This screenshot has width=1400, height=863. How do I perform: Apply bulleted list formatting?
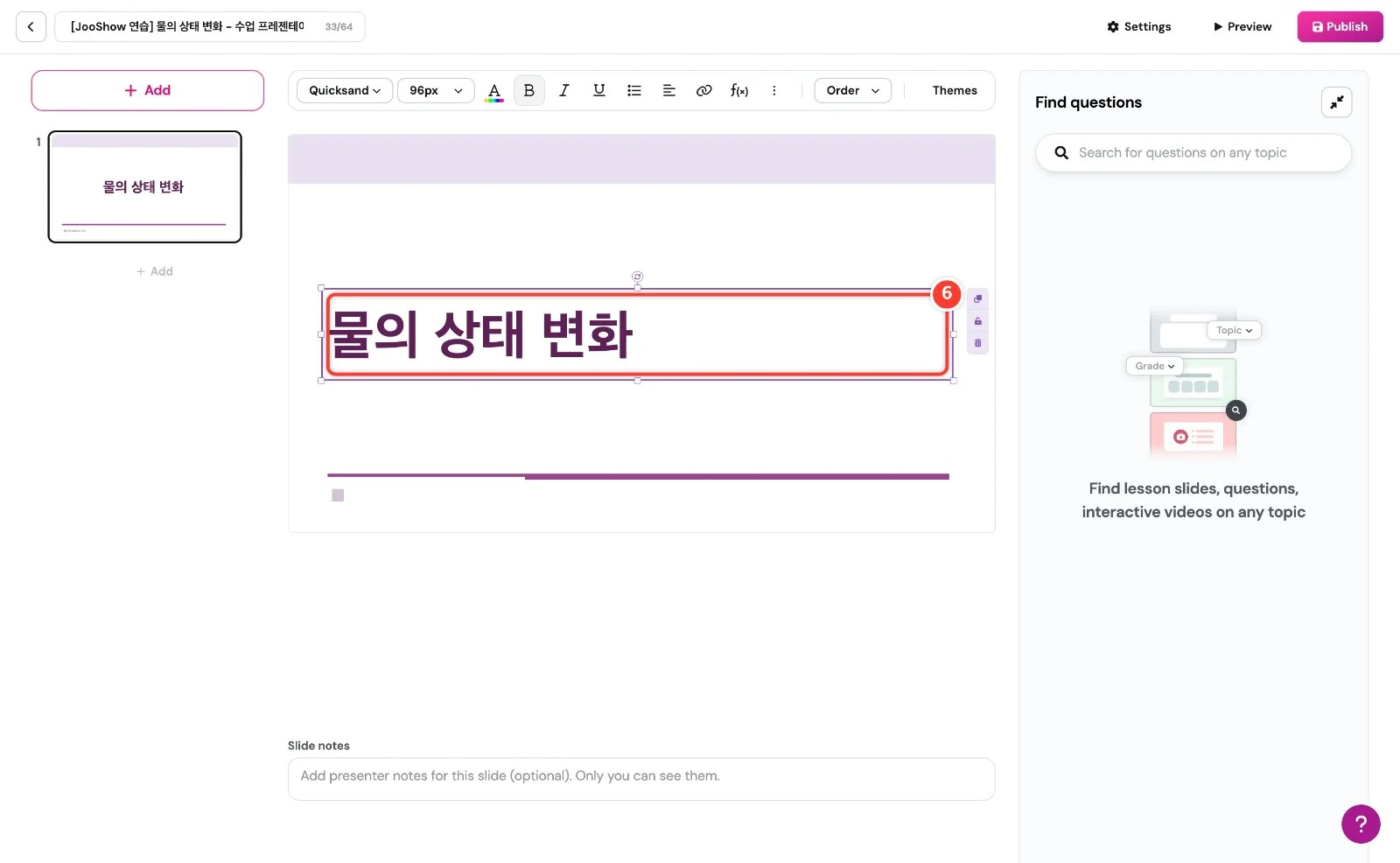[x=634, y=91]
